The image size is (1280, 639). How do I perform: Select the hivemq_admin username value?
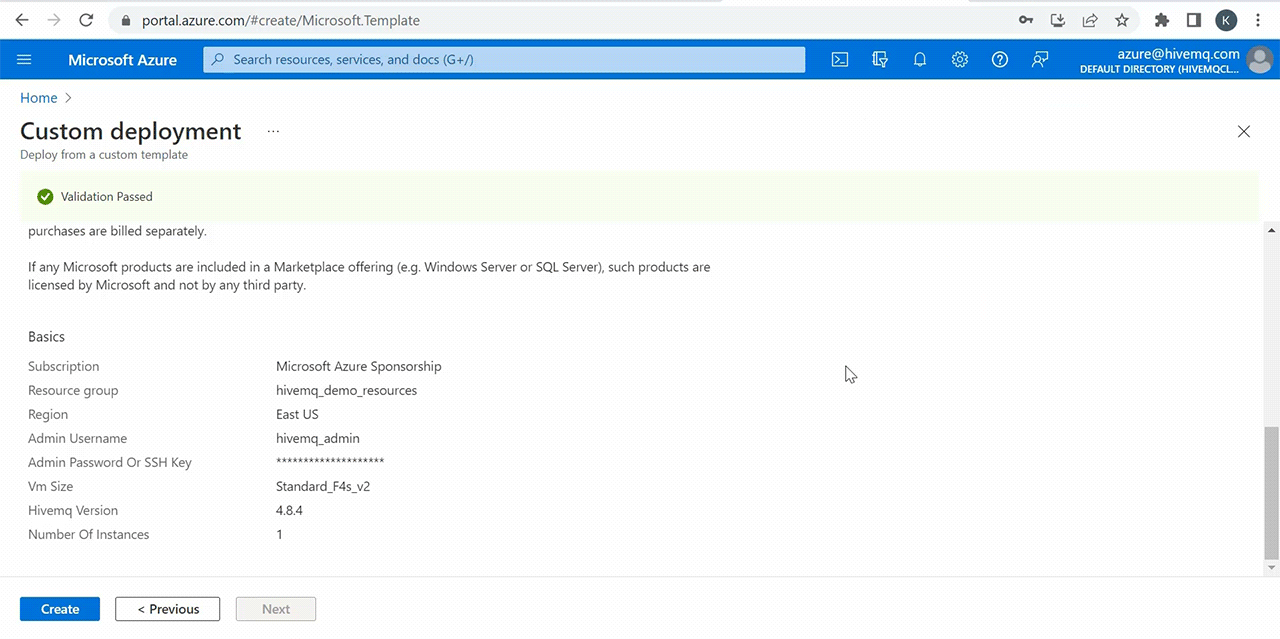[318, 438]
